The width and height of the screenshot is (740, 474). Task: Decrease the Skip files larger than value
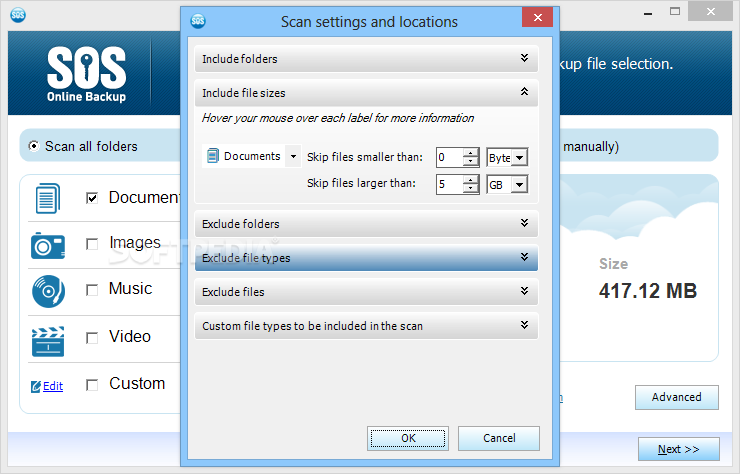471,189
